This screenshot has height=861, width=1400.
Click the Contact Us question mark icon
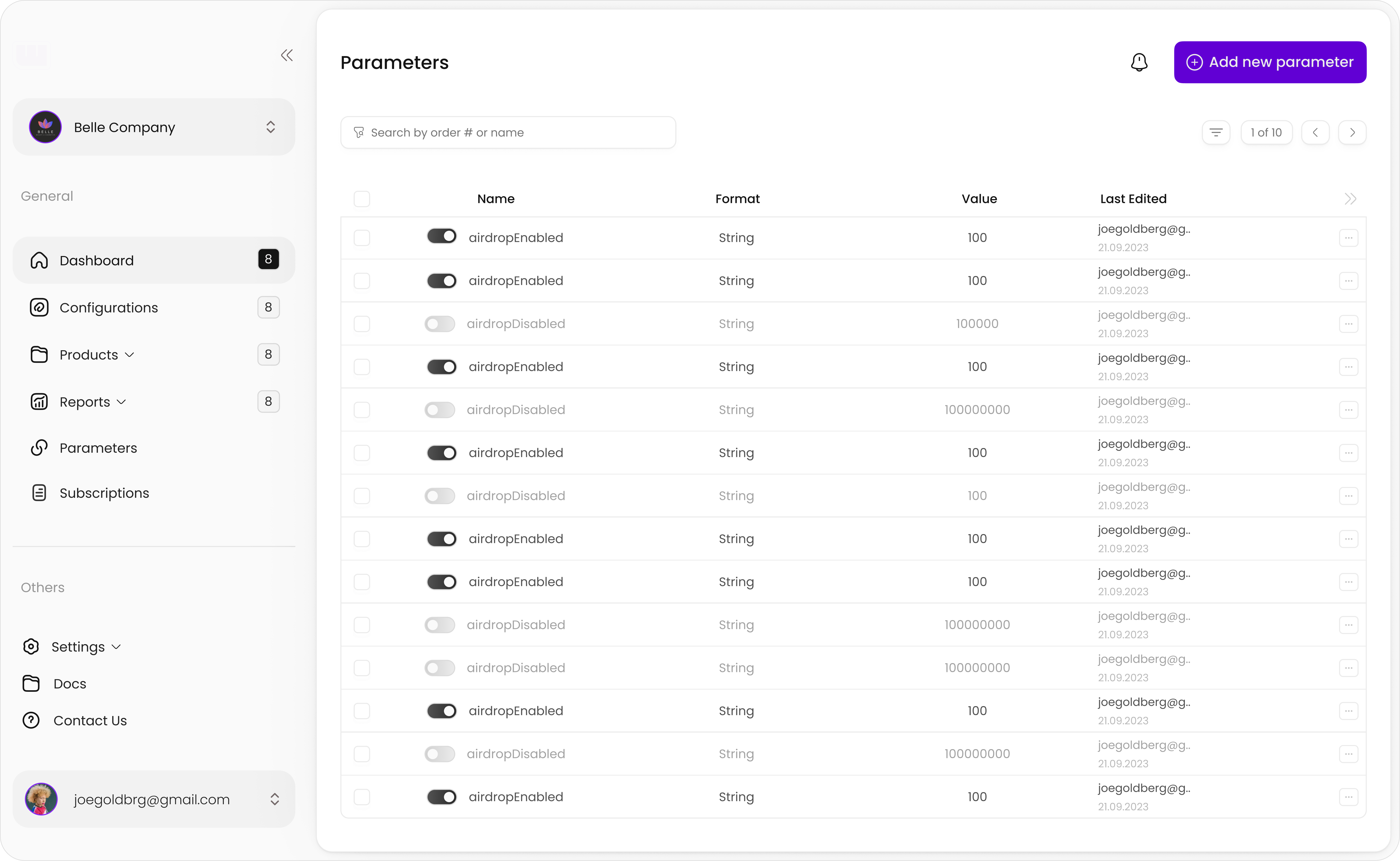[x=30, y=720]
